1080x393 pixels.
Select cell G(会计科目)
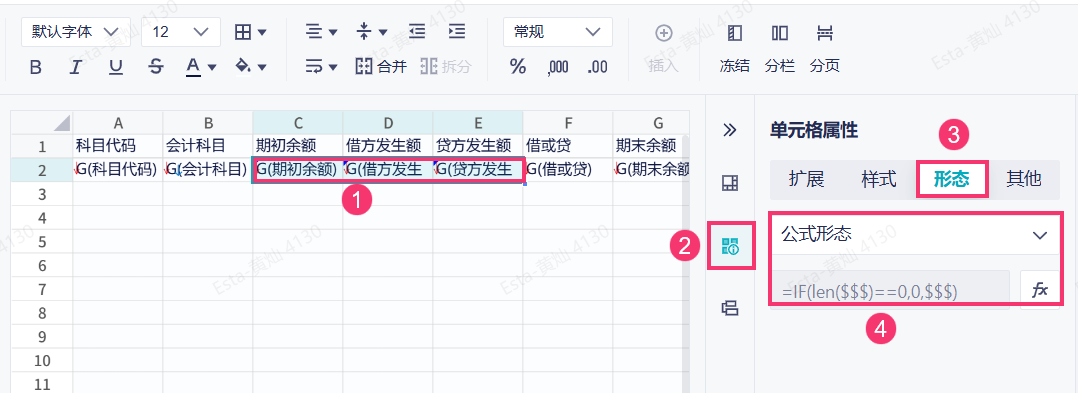[208, 170]
